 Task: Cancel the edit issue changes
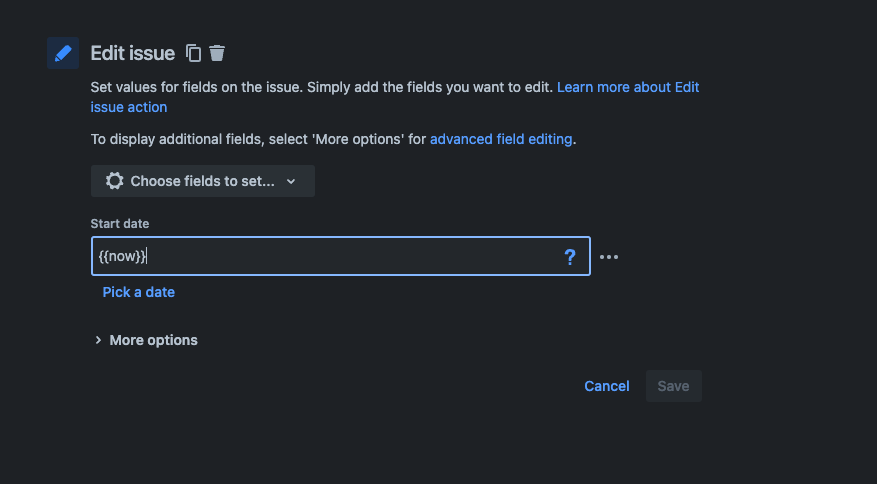pyautogui.click(x=607, y=386)
